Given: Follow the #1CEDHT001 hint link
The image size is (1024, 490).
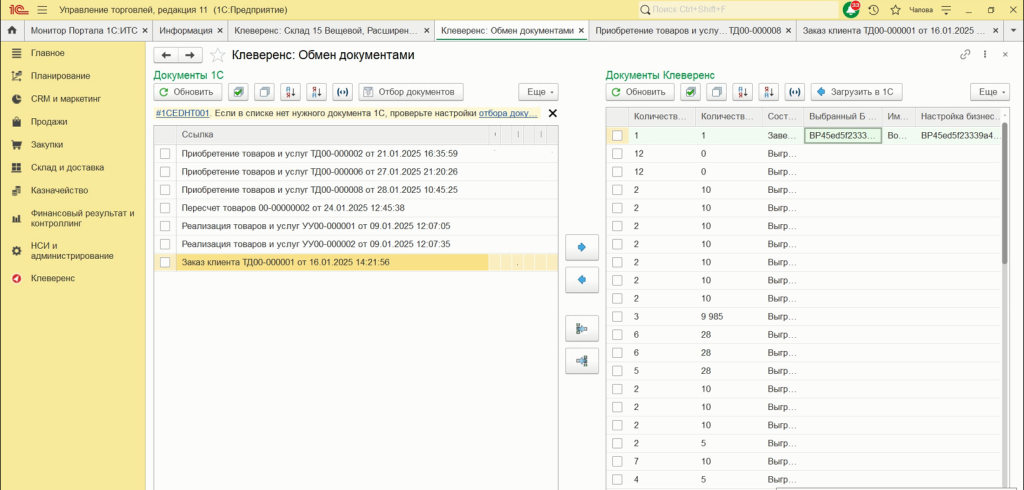Looking at the screenshot, I should pos(182,113).
